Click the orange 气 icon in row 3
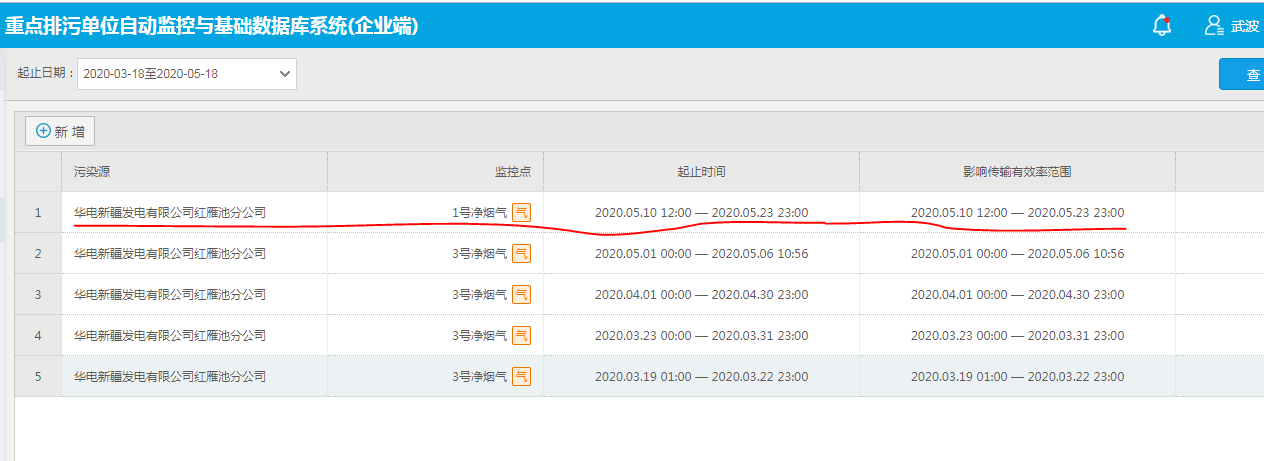 click(521, 294)
